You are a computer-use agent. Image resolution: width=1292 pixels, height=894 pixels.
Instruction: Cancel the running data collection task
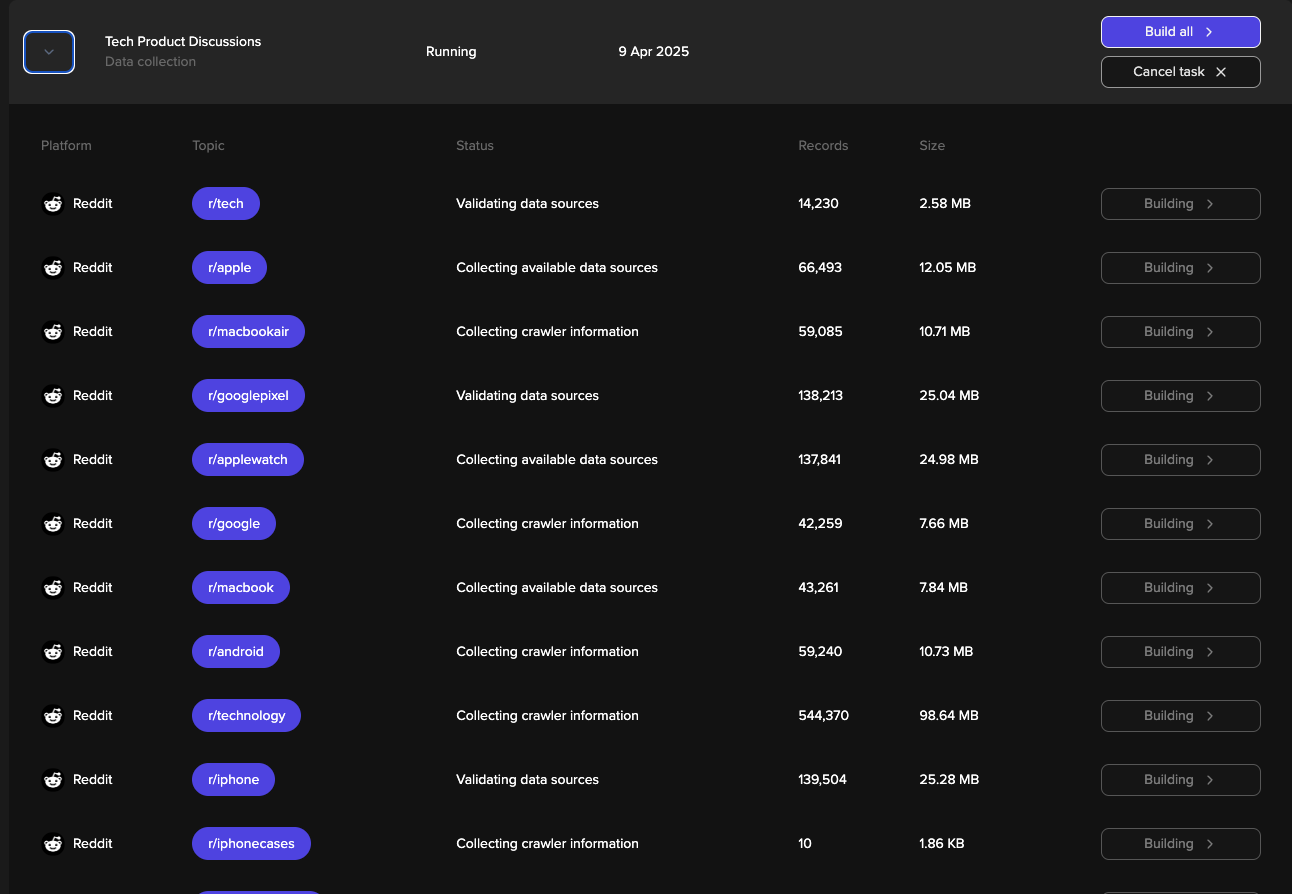[1180, 72]
